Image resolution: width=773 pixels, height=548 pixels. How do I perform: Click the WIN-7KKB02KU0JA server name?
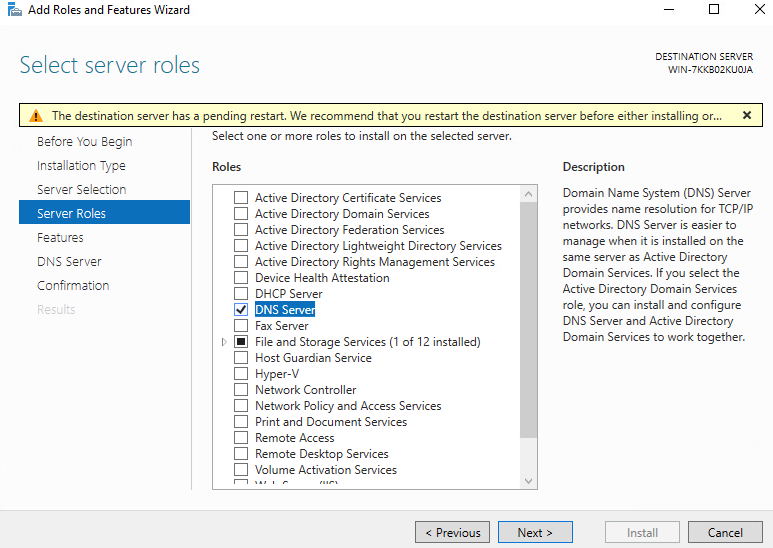pyautogui.click(x=710, y=69)
